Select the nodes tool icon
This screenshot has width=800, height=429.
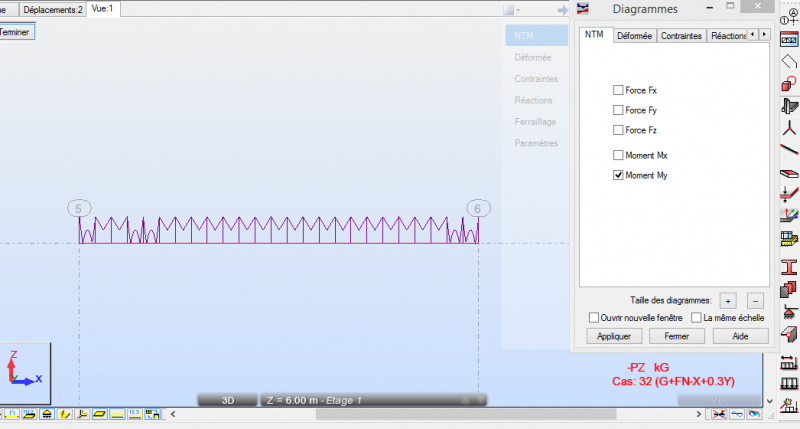pyautogui.click(x=789, y=128)
